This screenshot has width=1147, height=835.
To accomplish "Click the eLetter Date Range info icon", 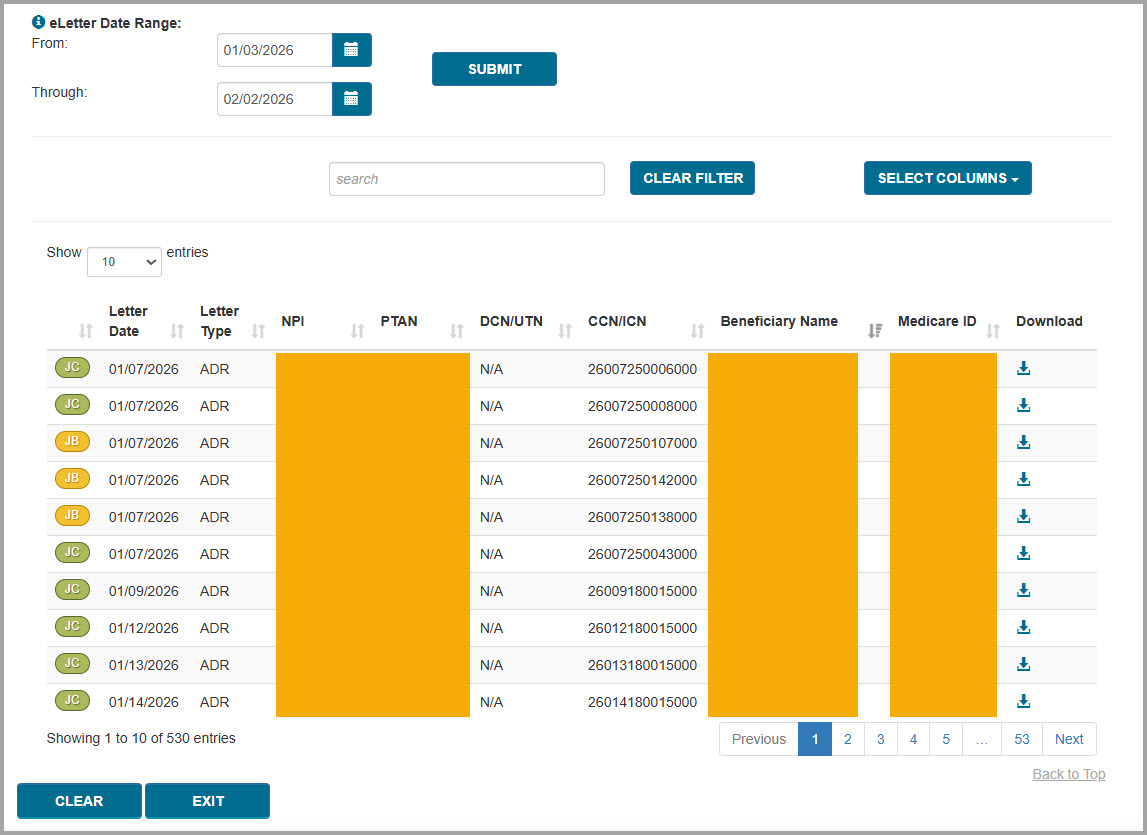I will pyautogui.click(x=39, y=22).
